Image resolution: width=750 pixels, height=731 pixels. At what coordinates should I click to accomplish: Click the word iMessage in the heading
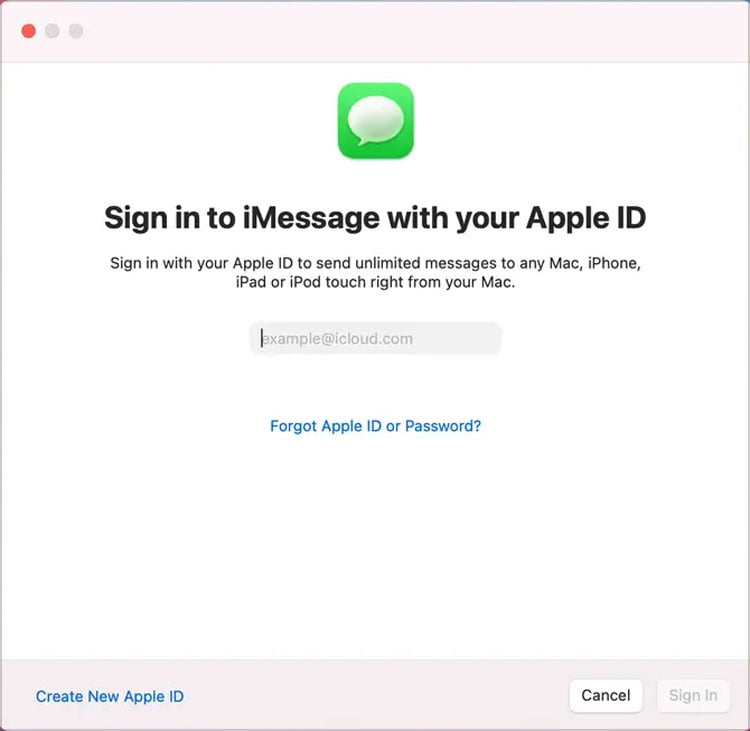click(311, 218)
